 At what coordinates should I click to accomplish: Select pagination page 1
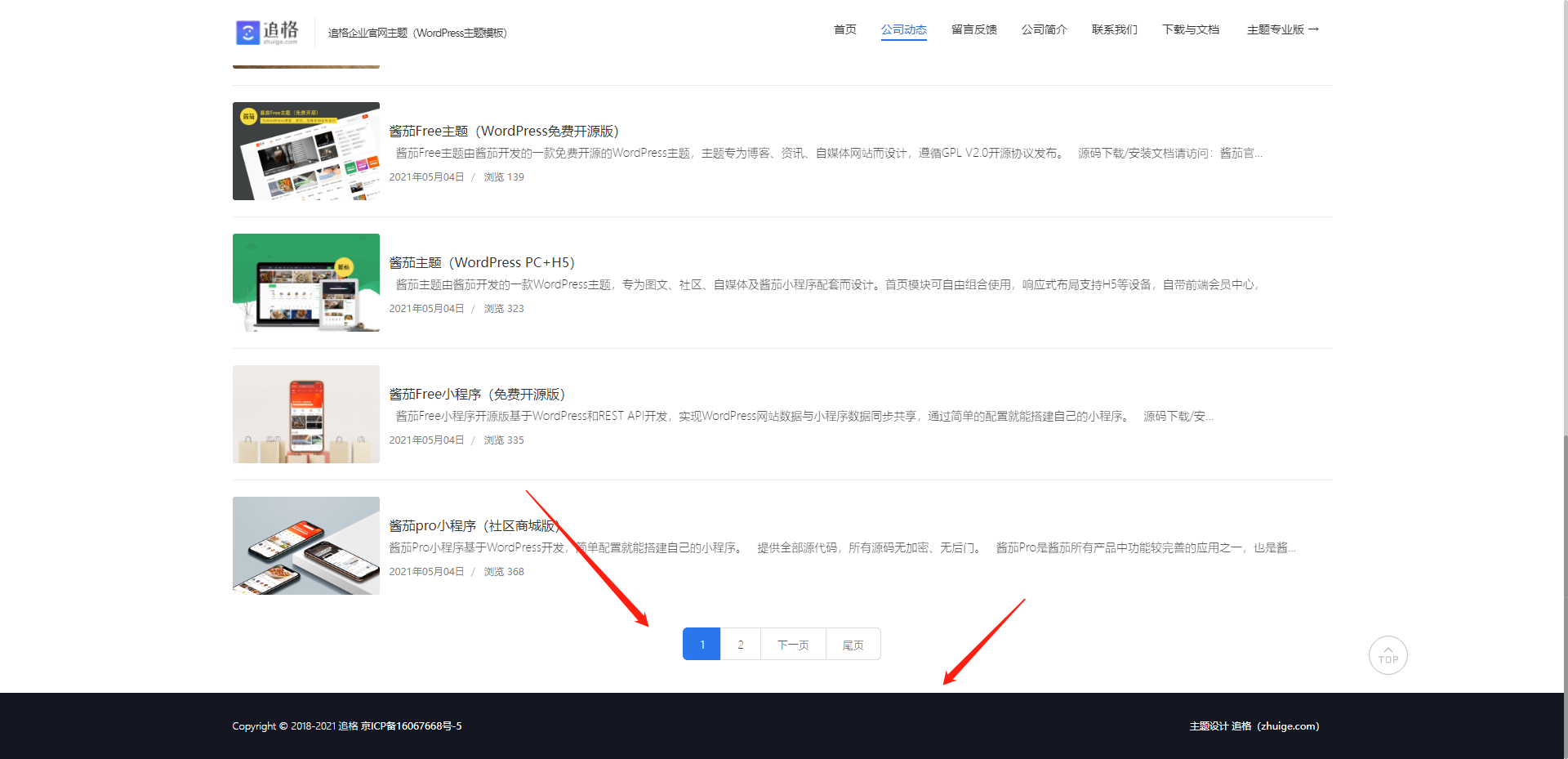coord(702,644)
